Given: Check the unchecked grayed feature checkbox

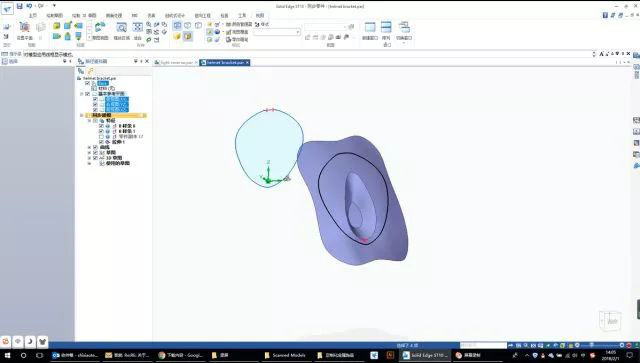Looking at the screenshot, I should 101,137.
